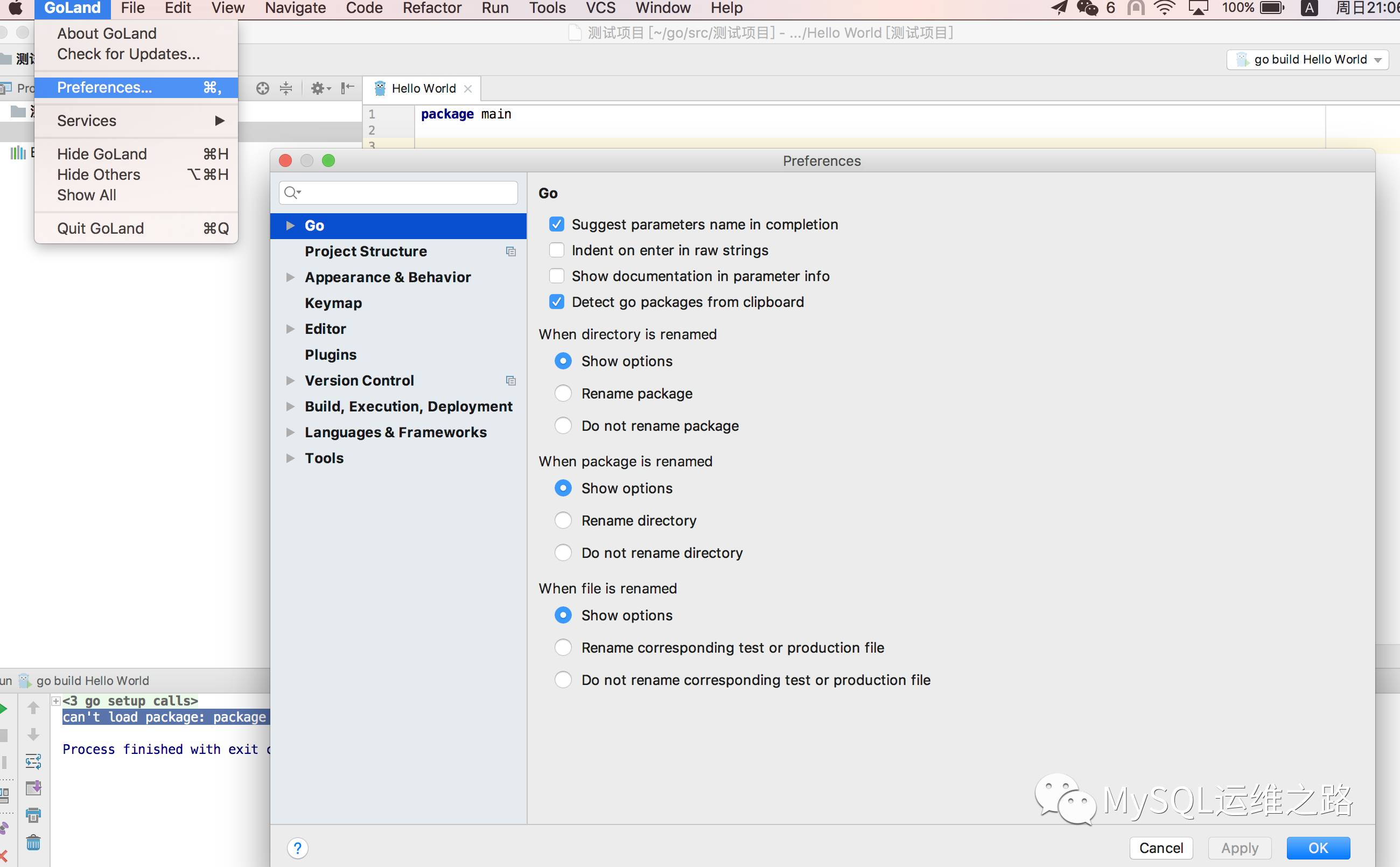1400x867 pixels.
Task: Click the AirPlay display icon in menu bar
Action: pyautogui.click(x=1199, y=8)
